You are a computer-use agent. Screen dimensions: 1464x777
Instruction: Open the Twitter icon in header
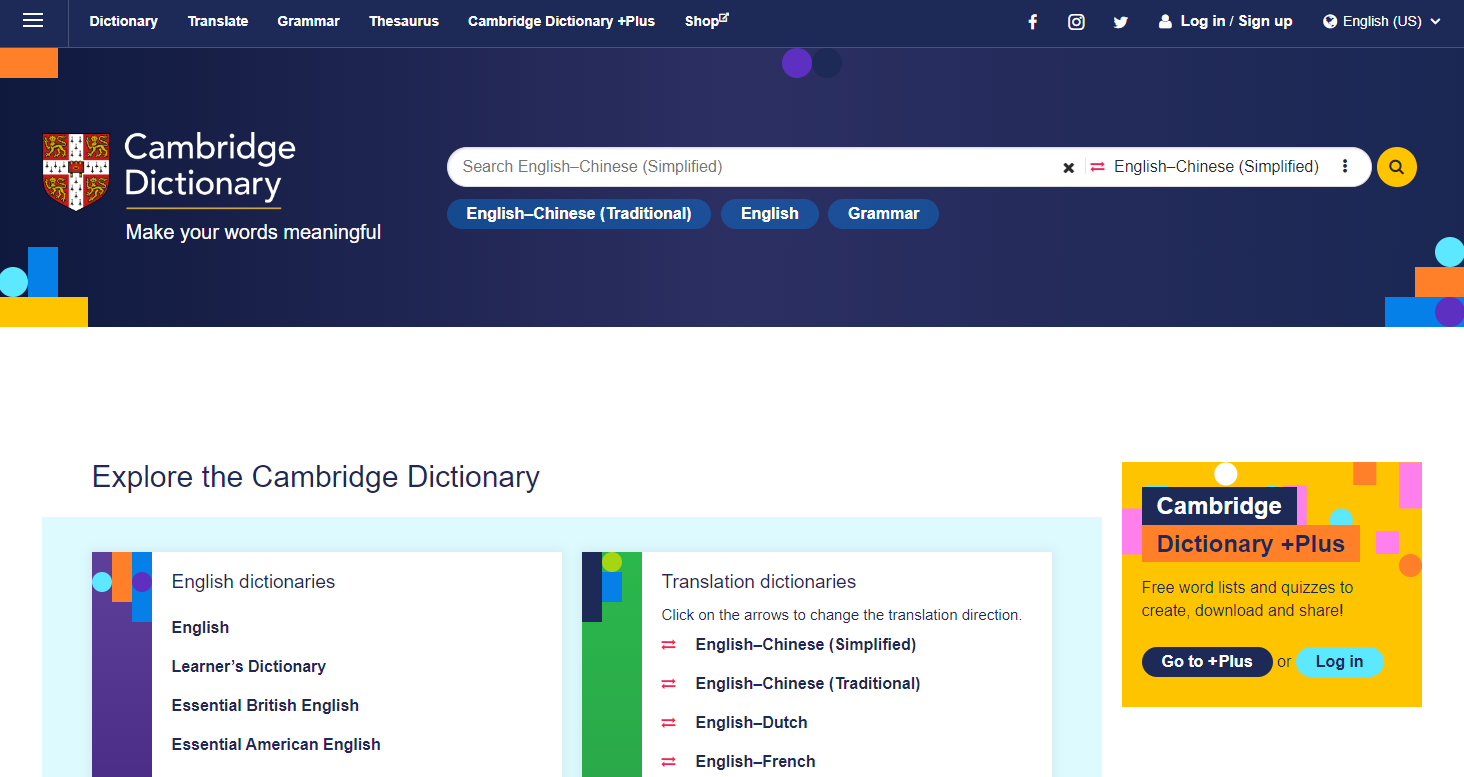[x=1121, y=22]
